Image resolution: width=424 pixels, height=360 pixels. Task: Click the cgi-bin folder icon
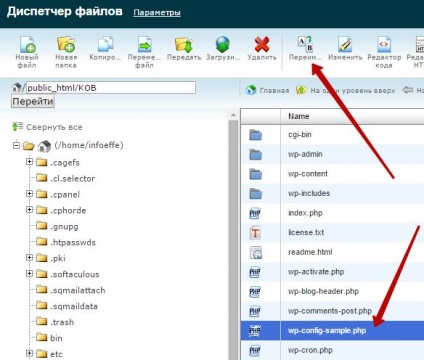256,135
